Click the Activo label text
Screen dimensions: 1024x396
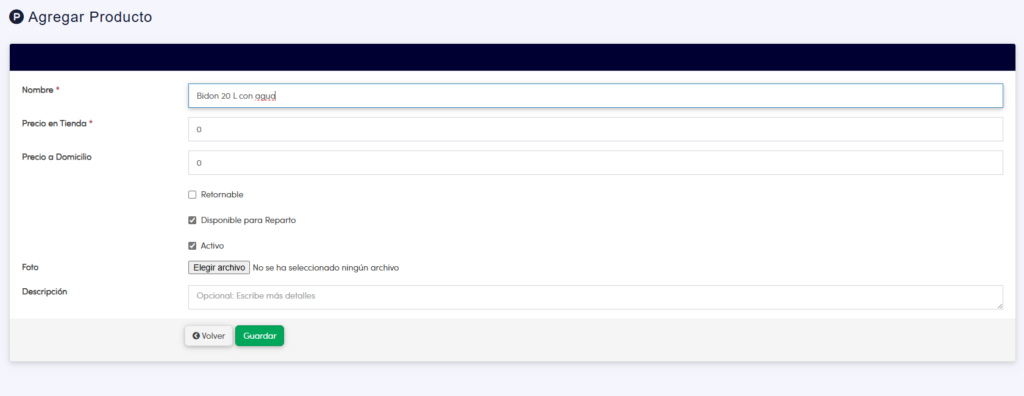tap(212, 246)
